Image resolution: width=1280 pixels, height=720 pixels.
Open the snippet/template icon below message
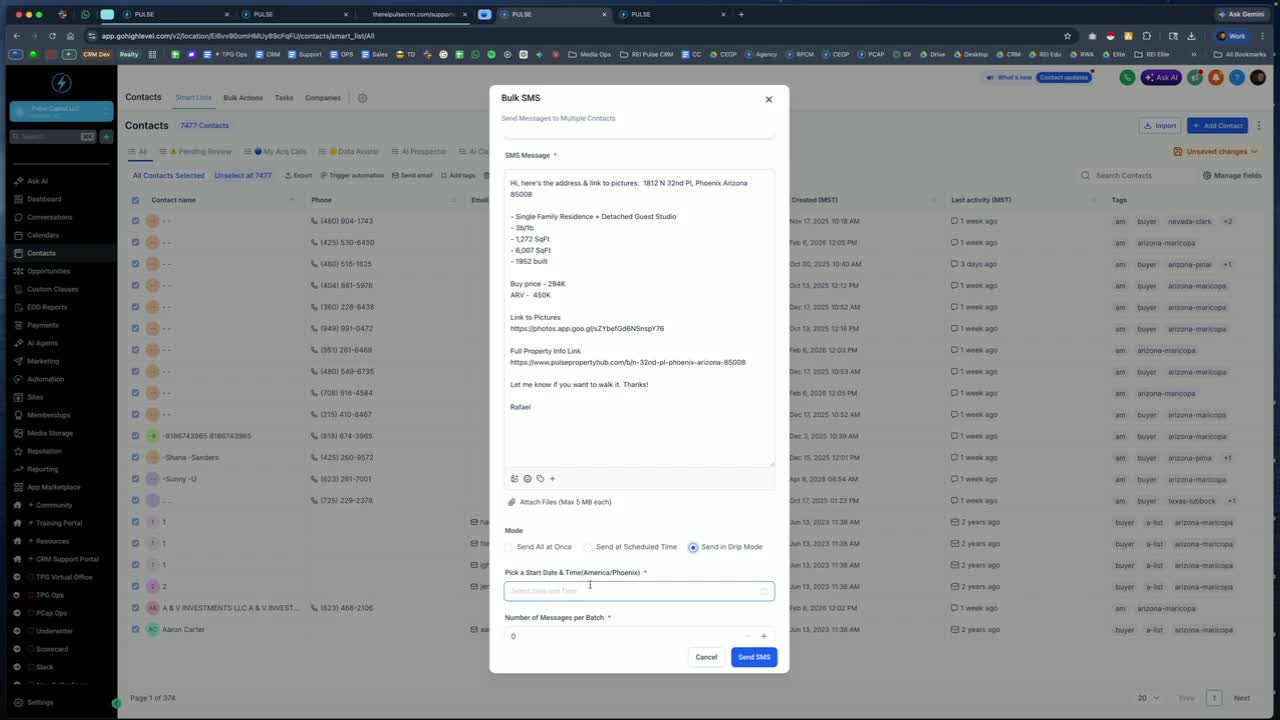515,479
